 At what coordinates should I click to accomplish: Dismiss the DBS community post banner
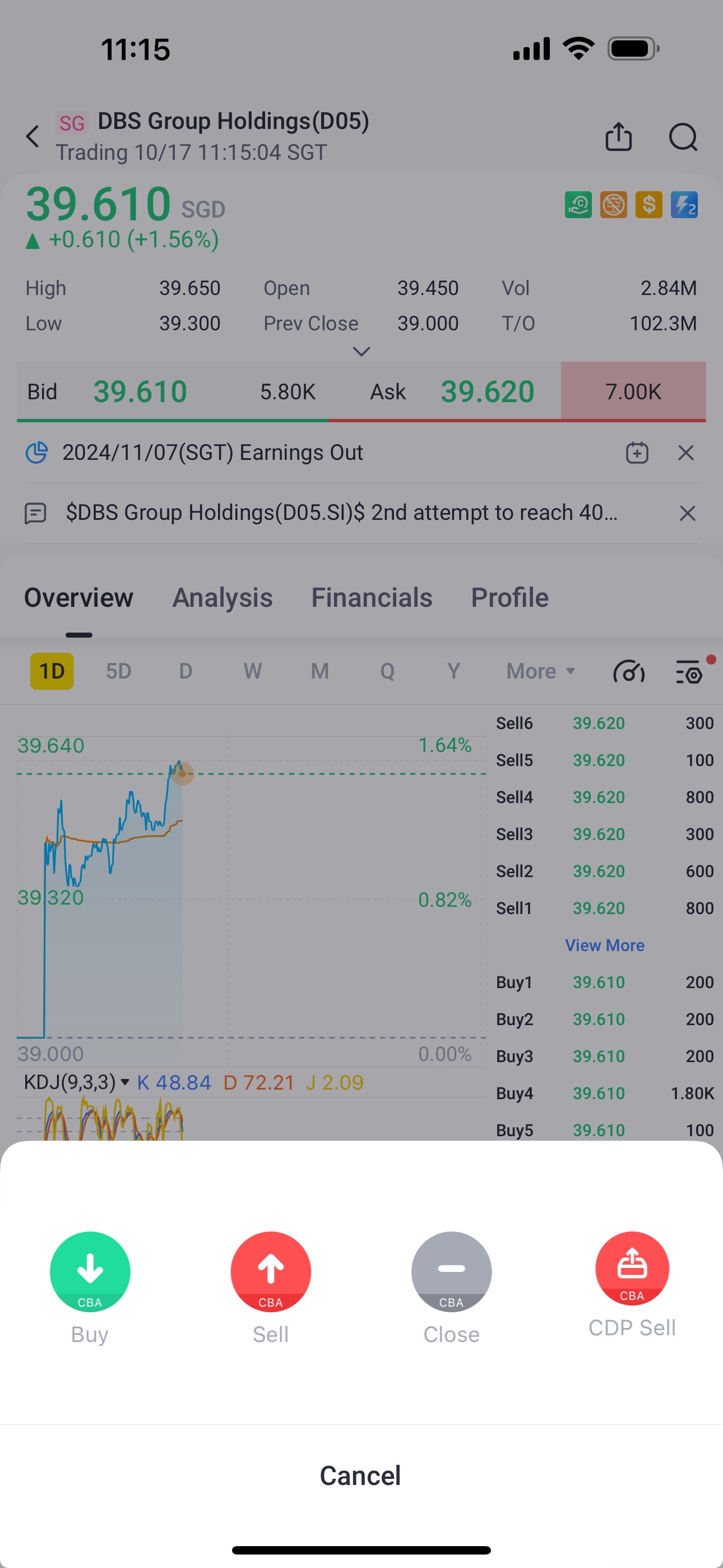coord(687,513)
